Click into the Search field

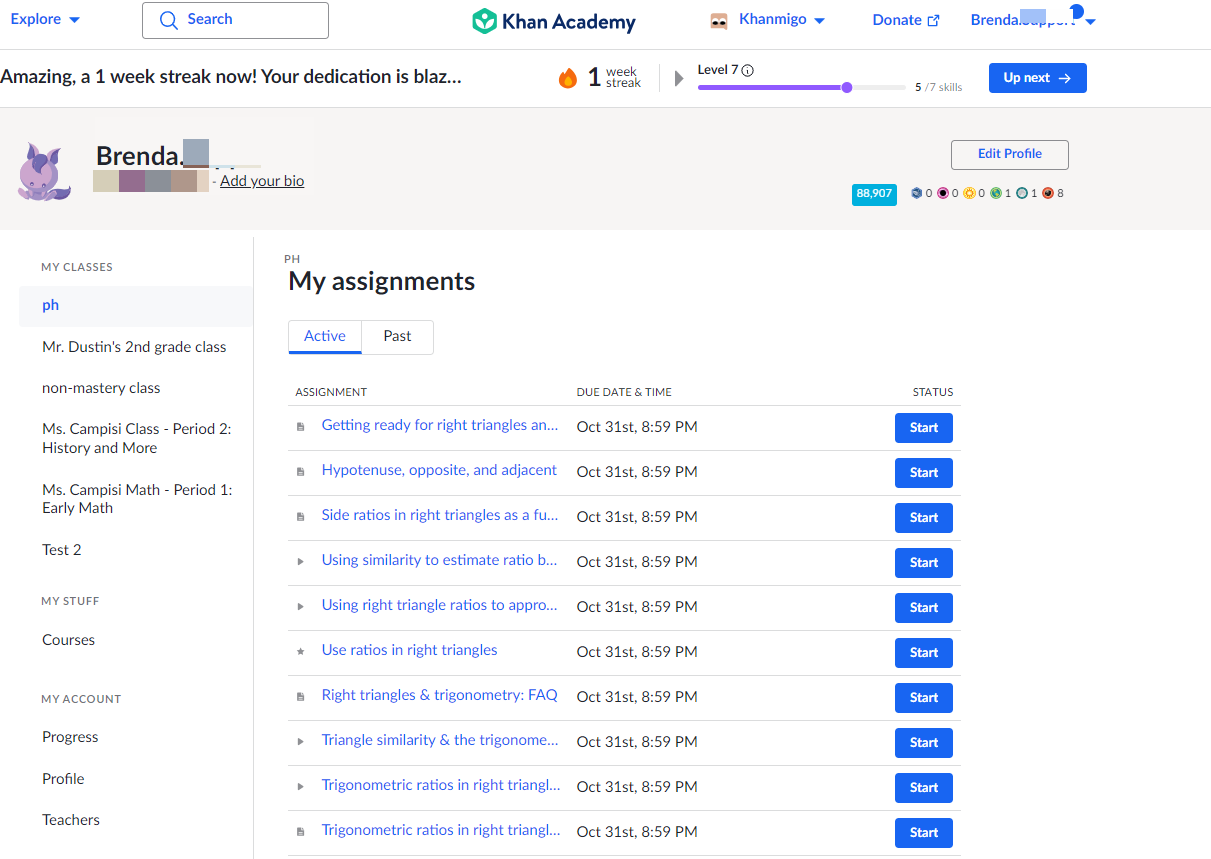click(x=235, y=20)
